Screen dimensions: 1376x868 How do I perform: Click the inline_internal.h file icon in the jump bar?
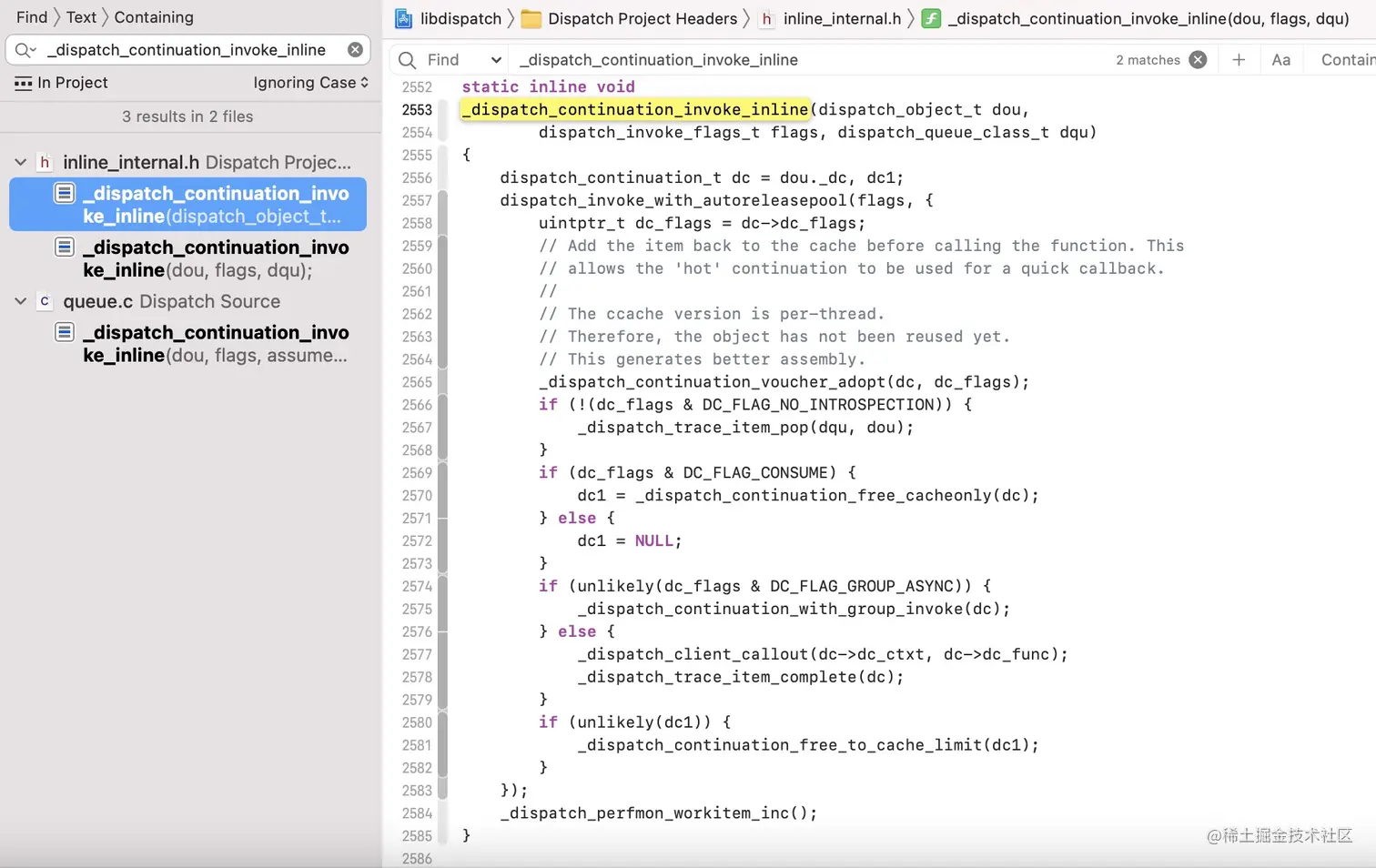click(765, 18)
